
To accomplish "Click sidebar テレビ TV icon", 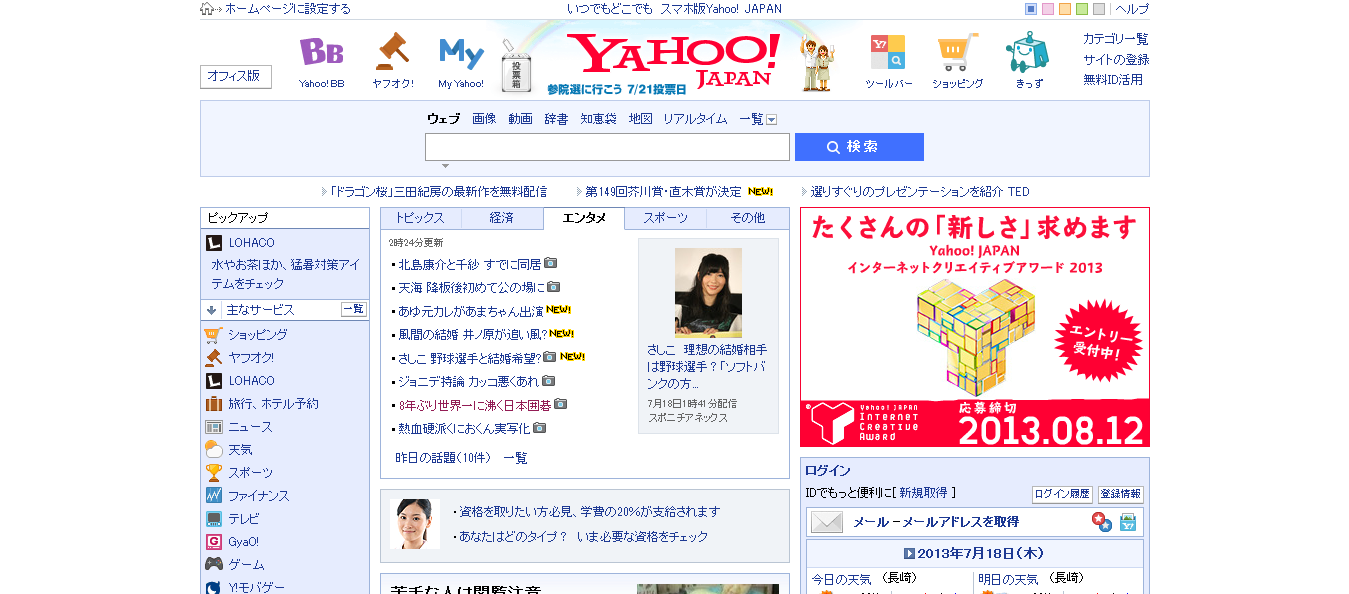I will tap(213, 519).
